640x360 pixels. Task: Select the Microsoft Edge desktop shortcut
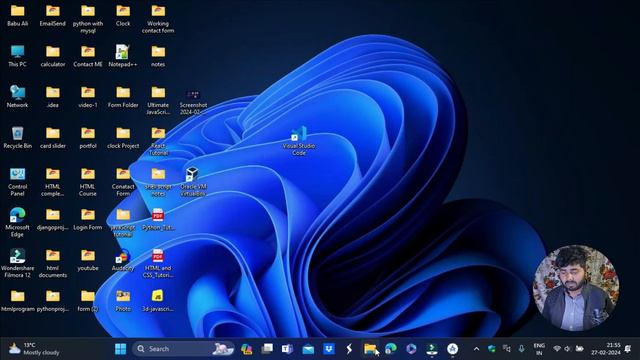point(17,222)
